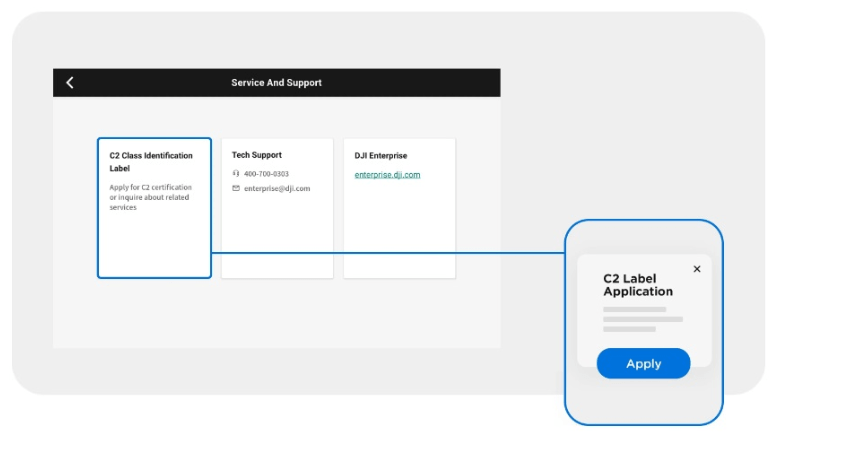Click empty space in the highlighted C2 card
This screenshot has height=458, width=857.
pos(154,245)
